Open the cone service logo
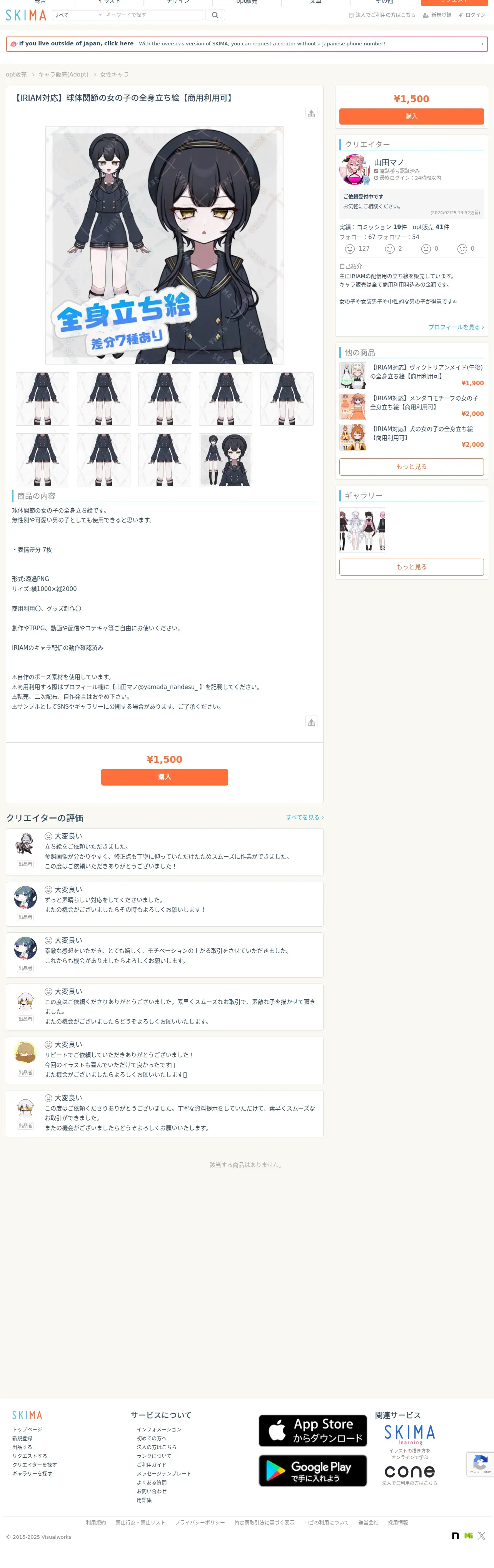 tap(409, 1471)
